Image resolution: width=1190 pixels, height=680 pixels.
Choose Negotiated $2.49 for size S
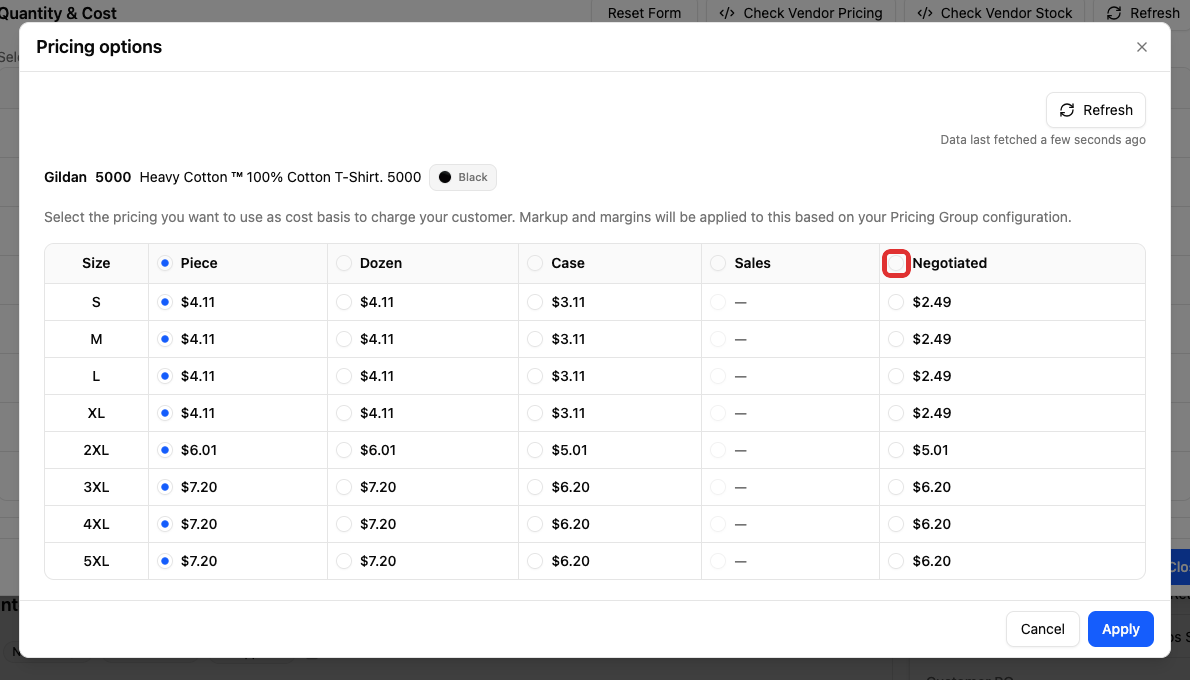pos(896,302)
